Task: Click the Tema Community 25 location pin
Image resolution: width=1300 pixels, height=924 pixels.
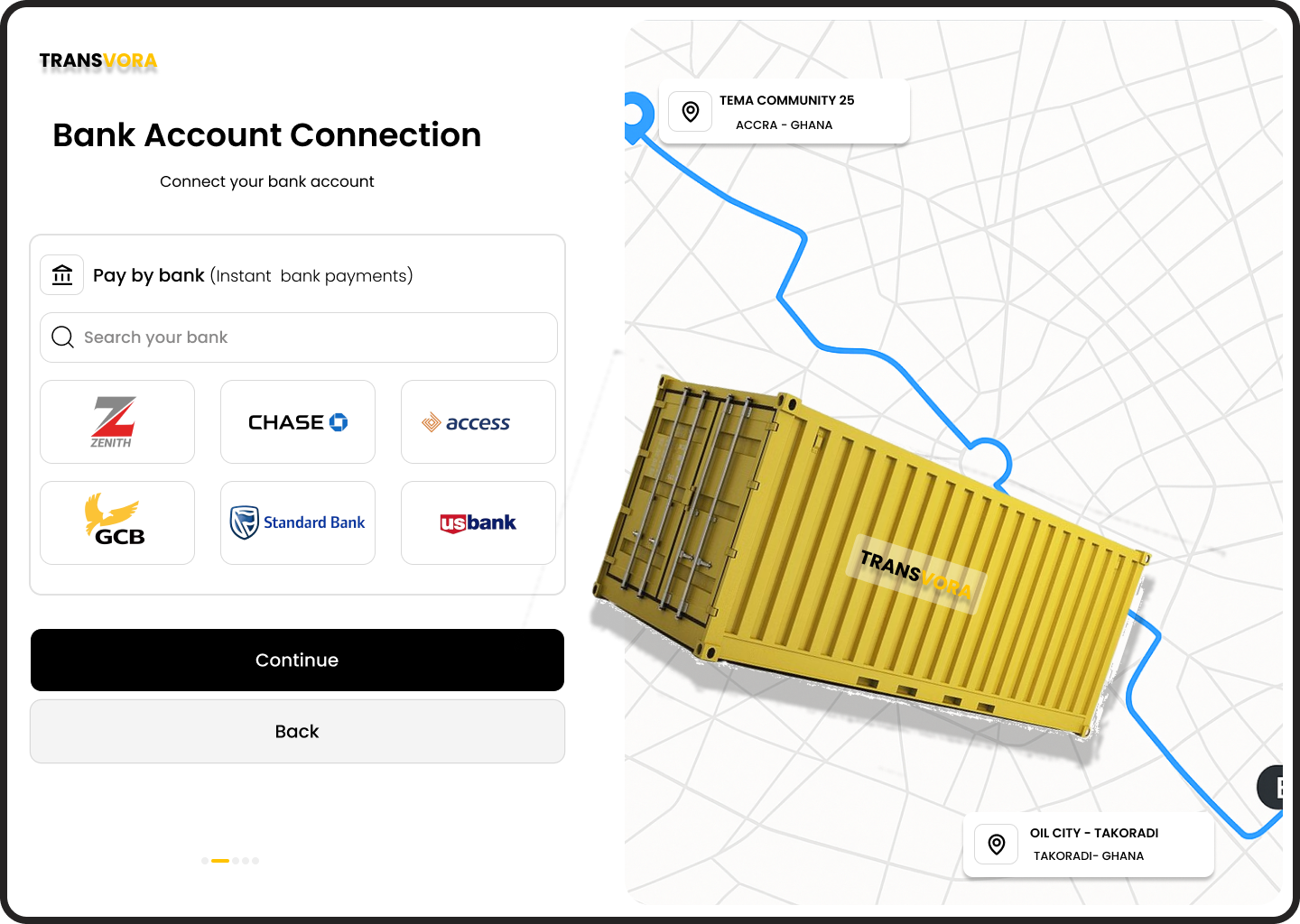Action: [x=690, y=111]
